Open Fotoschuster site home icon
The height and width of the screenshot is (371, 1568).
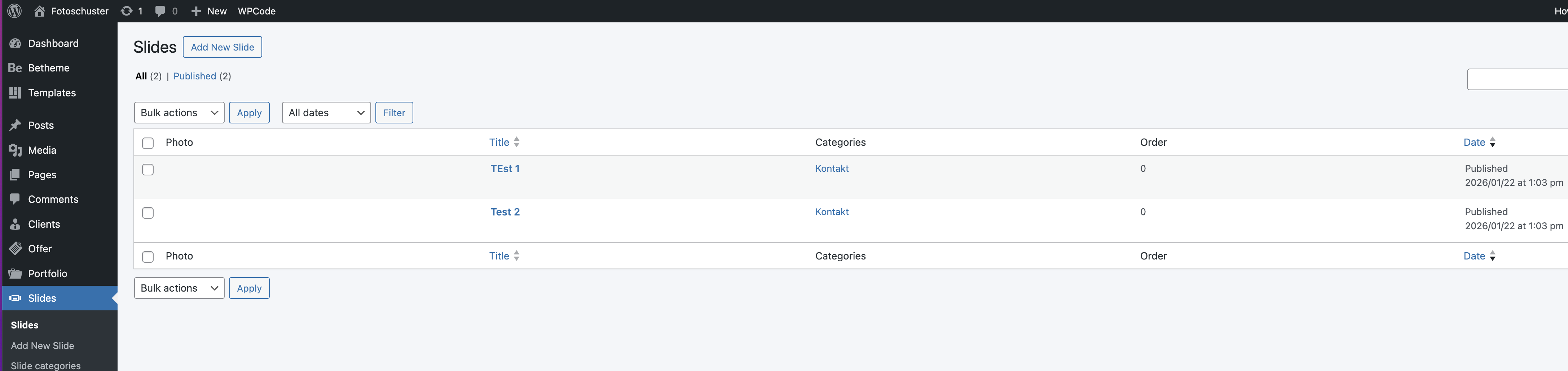(40, 11)
